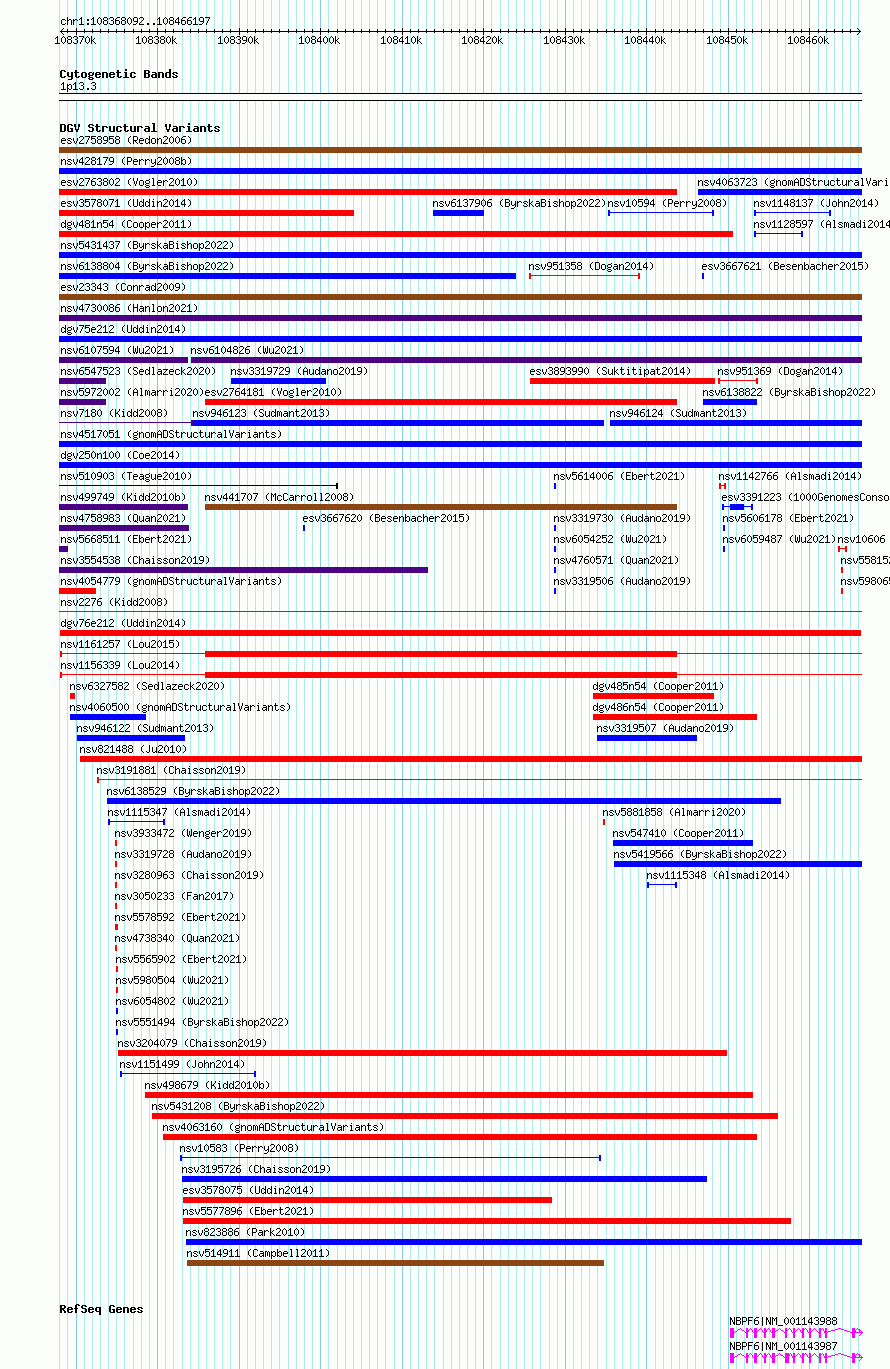This screenshot has width=890, height=1369.
Task: Click nsv3319729 (Audano2019) label
Action: (299, 371)
